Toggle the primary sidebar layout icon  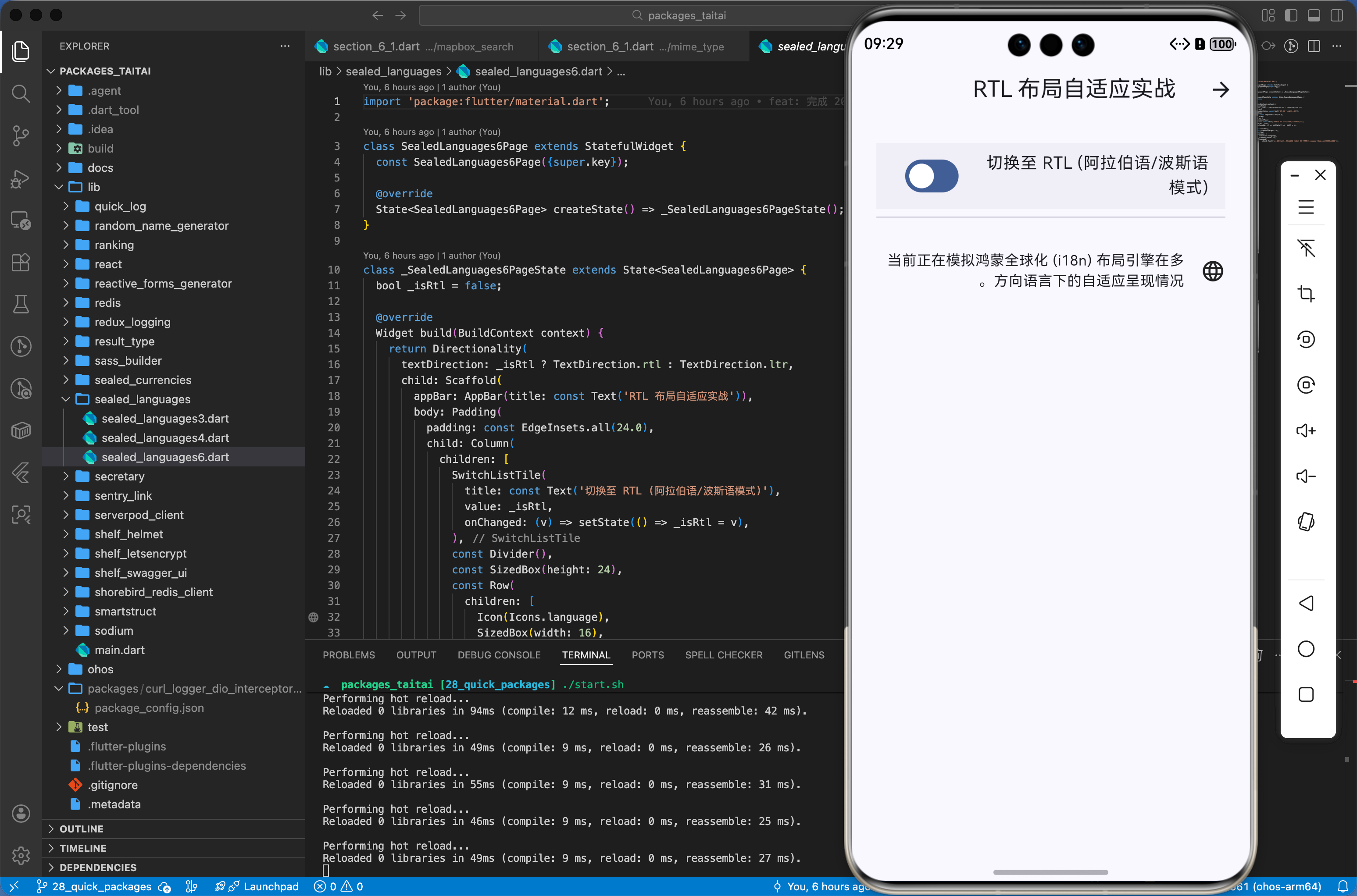[x=1291, y=15]
